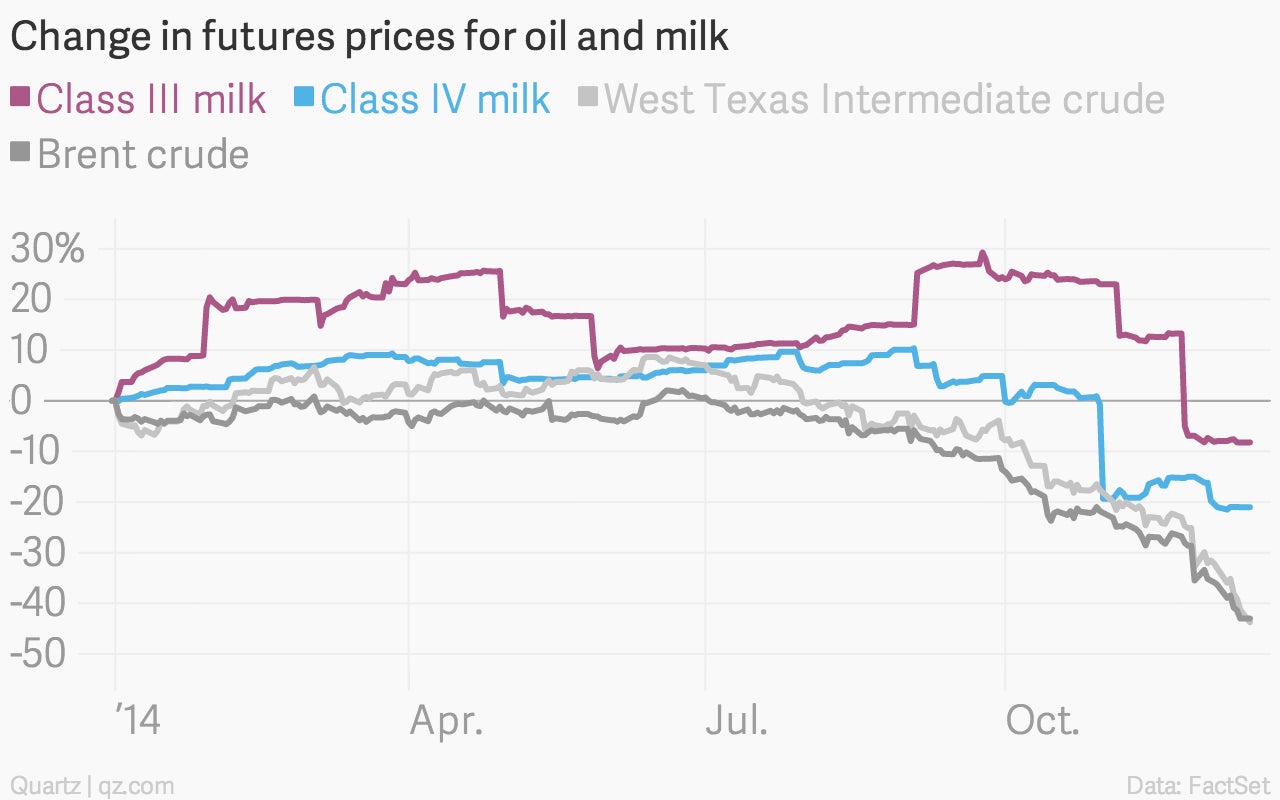Select the Brent crude legend label
The image size is (1280, 800).
tap(143, 154)
